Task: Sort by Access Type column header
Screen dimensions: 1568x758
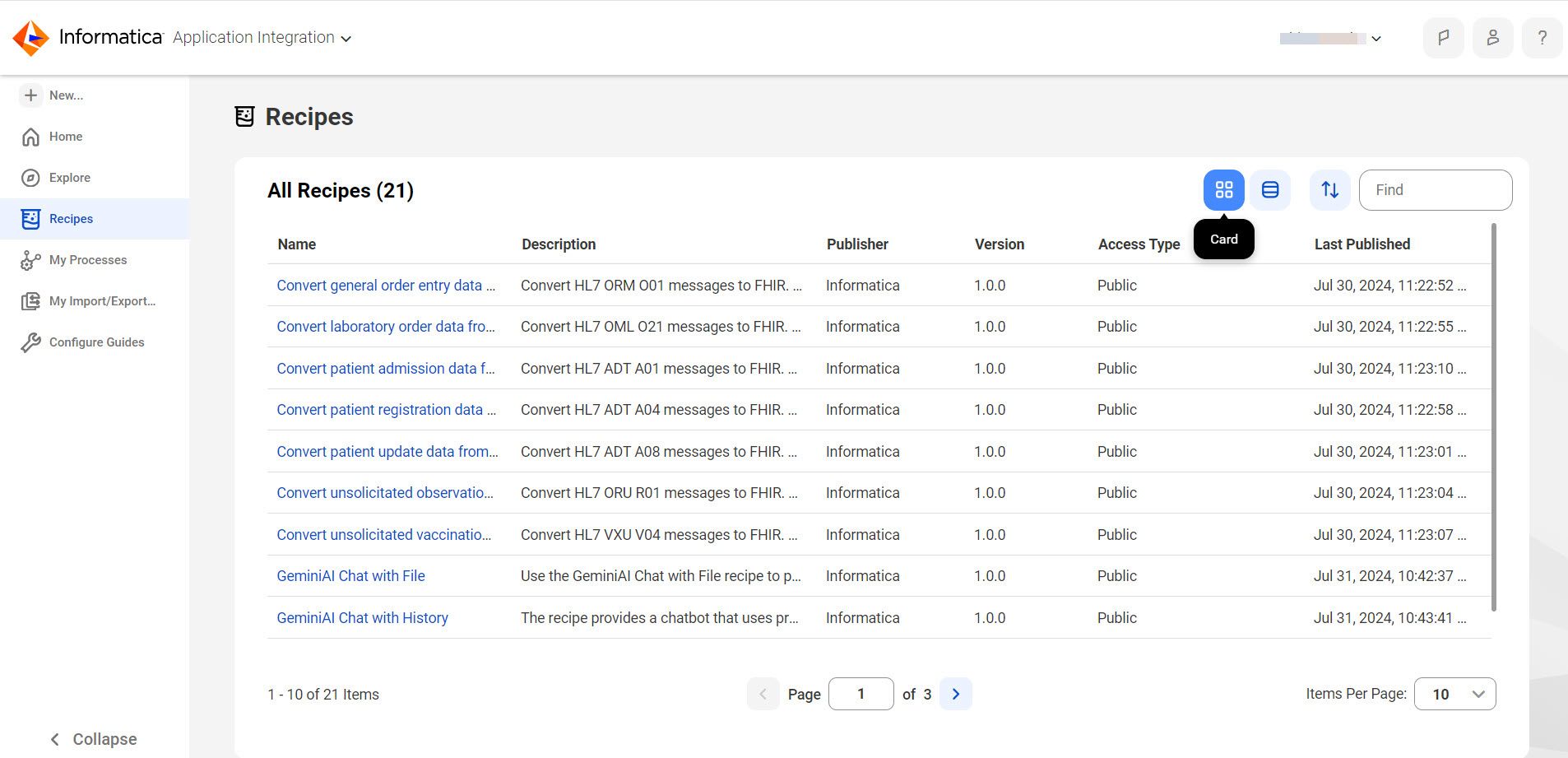Action: point(1139,244)
